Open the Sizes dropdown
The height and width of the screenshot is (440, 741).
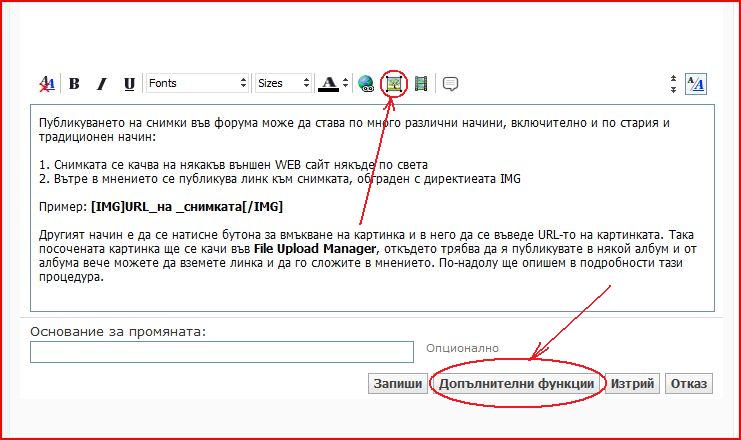tap(282, 84)
